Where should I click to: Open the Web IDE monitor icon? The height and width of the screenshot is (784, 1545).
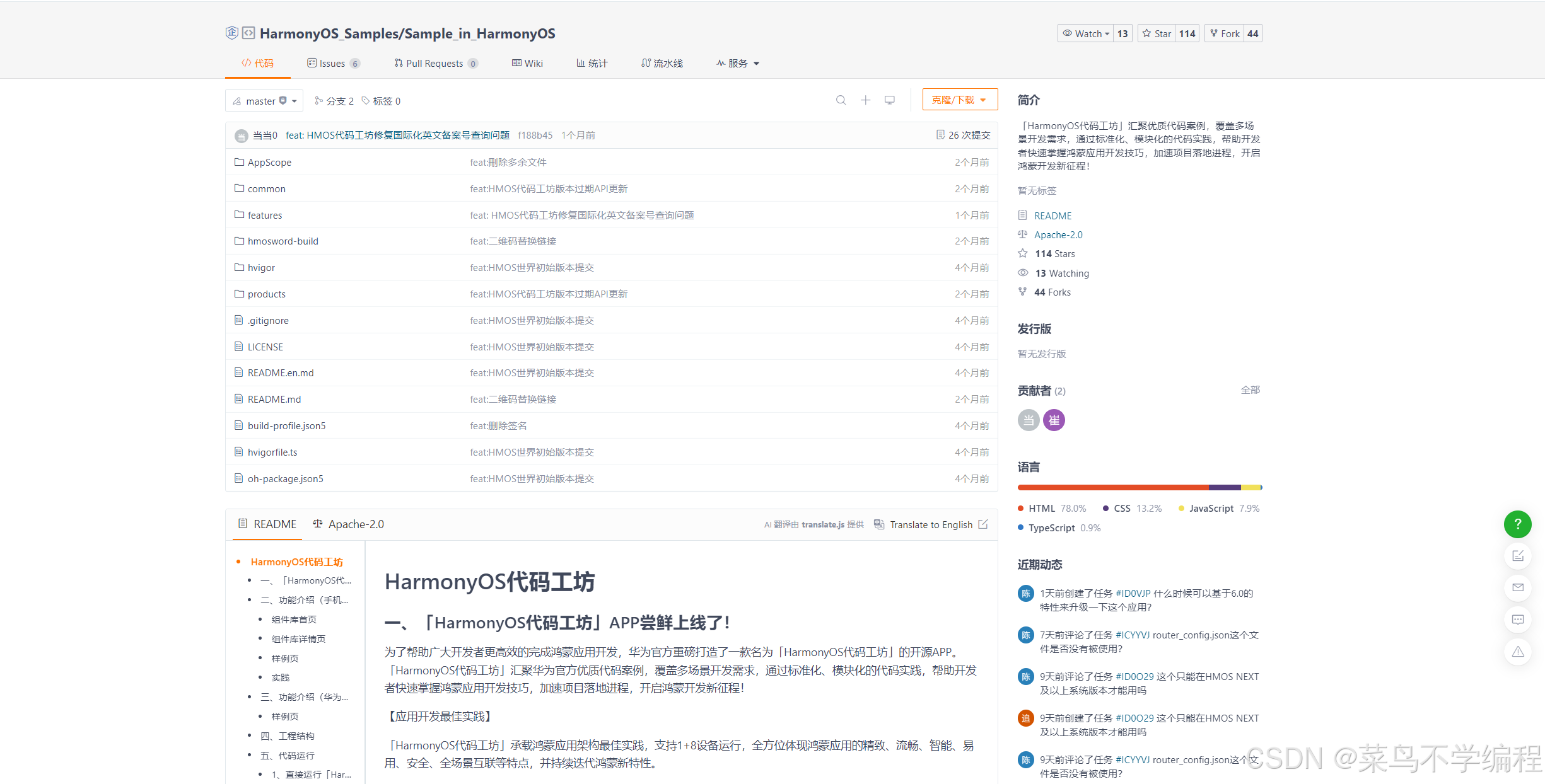pyautogui.click(x=889, y=100)
